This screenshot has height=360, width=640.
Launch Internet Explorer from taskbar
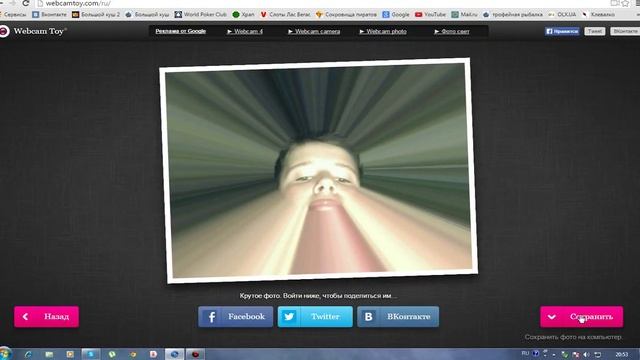pyautogui.click(x=28, y=354)
